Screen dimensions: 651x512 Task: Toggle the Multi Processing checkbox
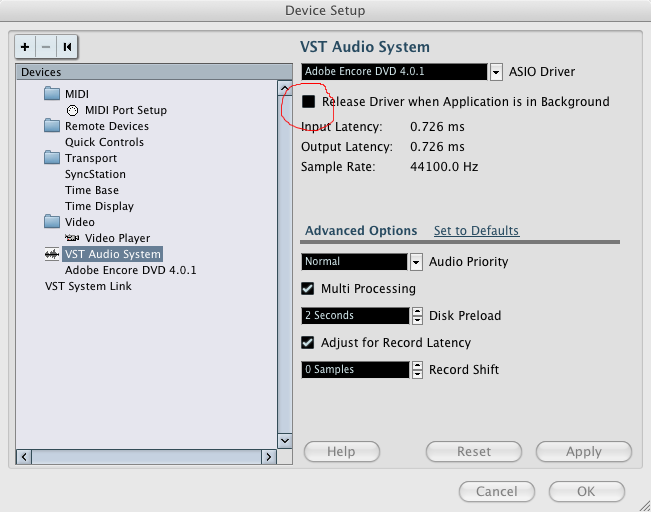pos(309,289)
